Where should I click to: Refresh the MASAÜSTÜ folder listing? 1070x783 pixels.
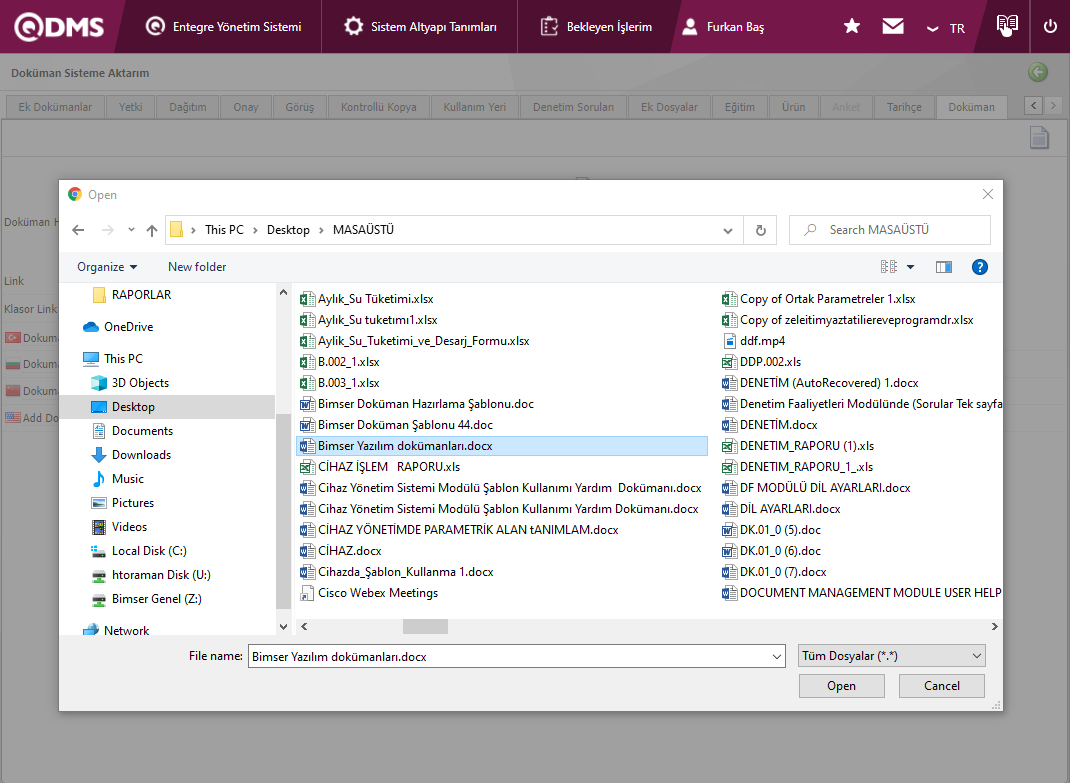[760, 230]
